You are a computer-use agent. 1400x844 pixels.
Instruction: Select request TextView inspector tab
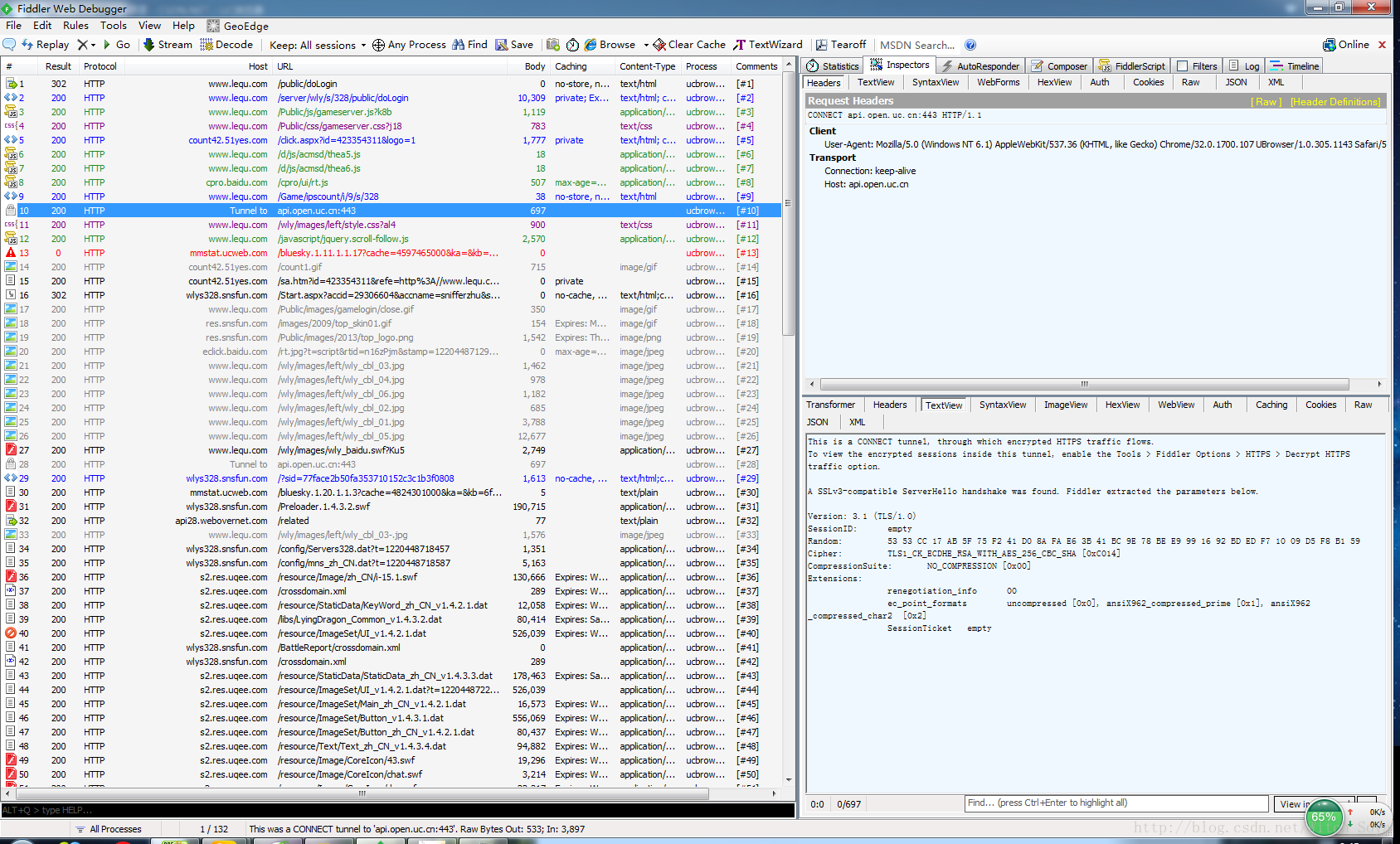[876, 82]
